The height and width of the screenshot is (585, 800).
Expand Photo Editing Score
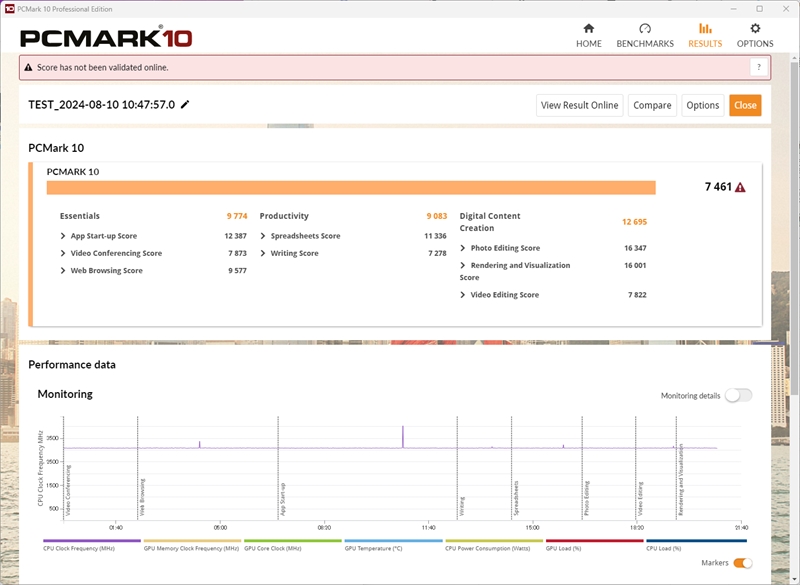pos(463,248)
